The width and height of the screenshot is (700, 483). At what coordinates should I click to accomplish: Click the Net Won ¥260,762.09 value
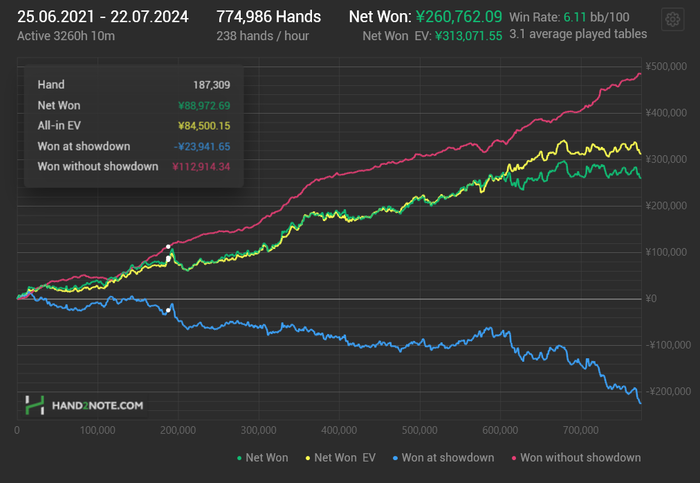point(459,17)
